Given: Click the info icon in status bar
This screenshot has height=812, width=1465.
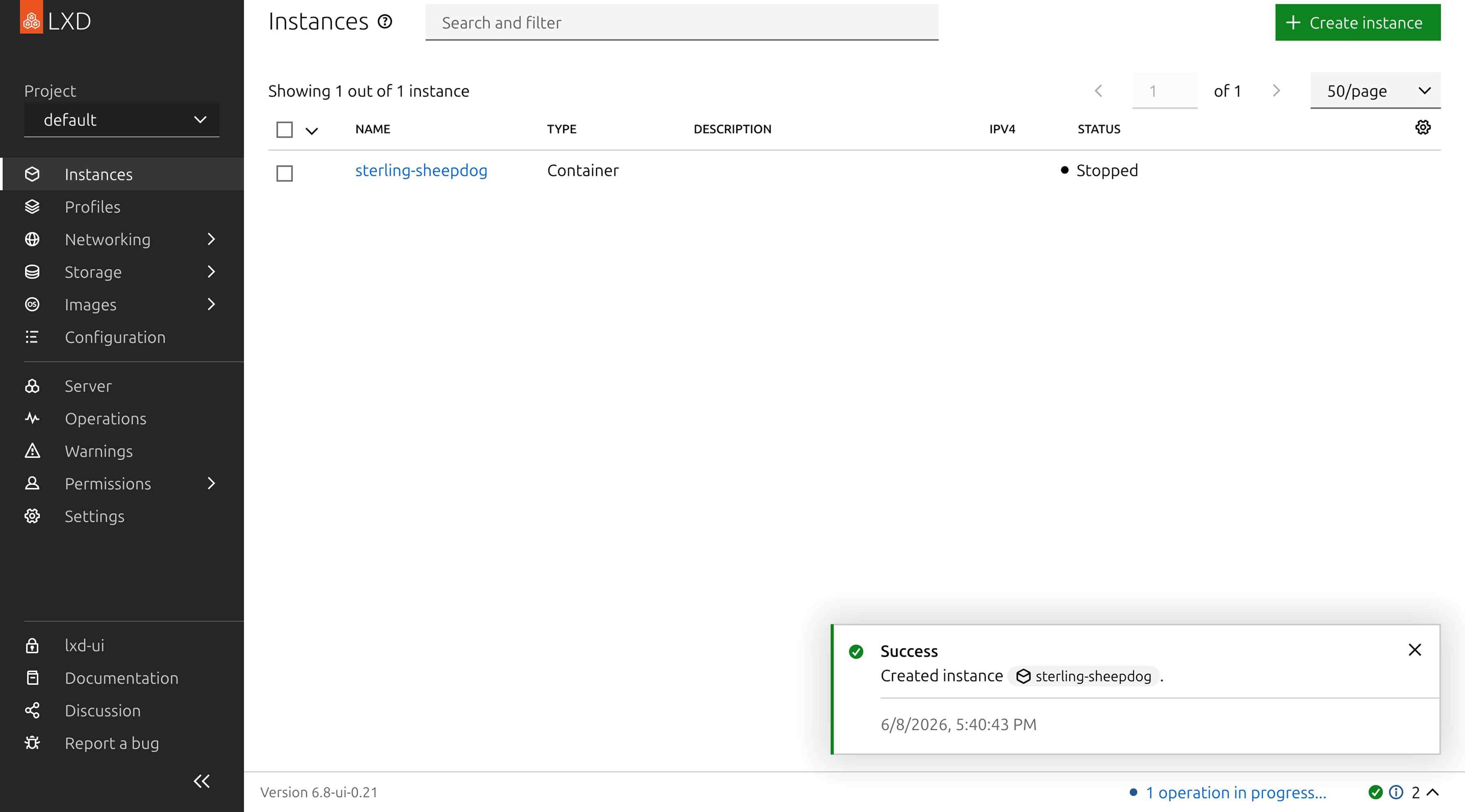Looking at the screenshot, I should tap(1396, 792).
